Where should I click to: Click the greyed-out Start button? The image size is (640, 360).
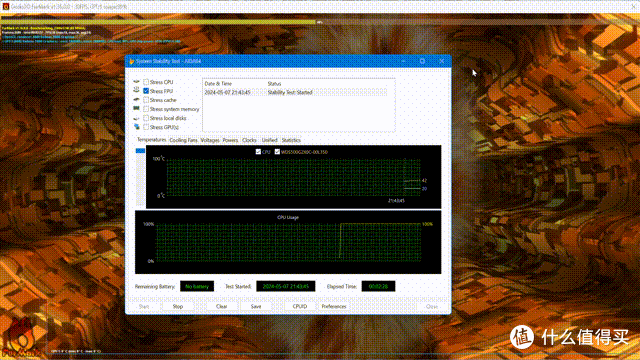click(x=144, y=306)
